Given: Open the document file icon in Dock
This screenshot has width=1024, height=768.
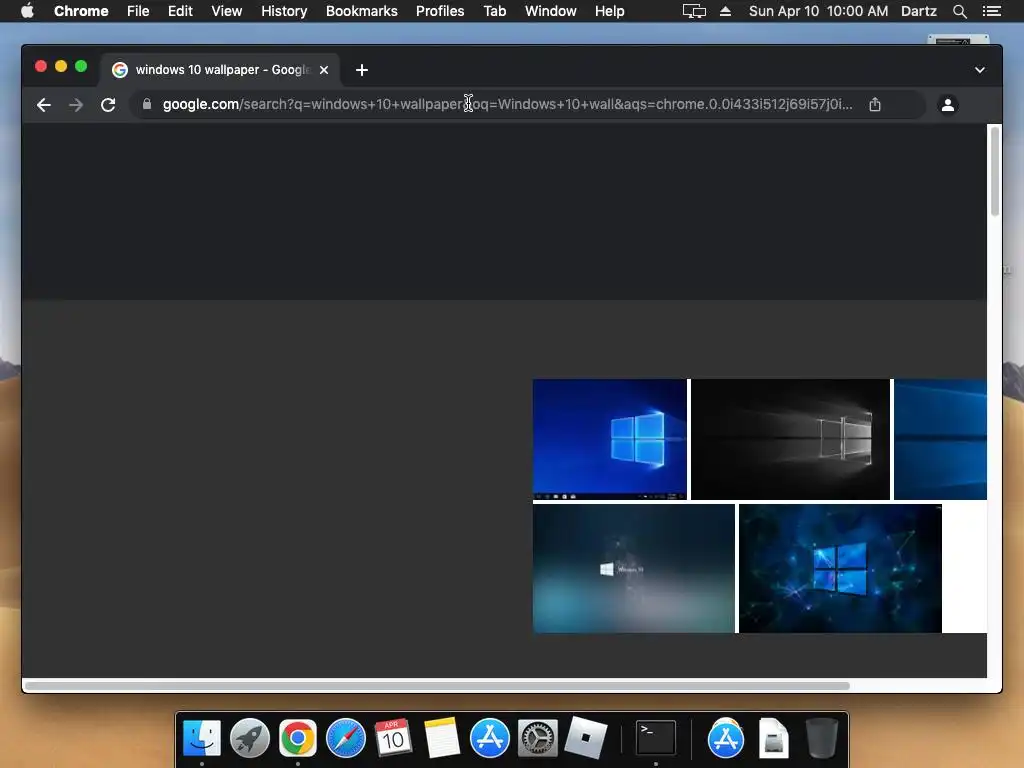Looking at the screenshot, I should tap(774, 738).
